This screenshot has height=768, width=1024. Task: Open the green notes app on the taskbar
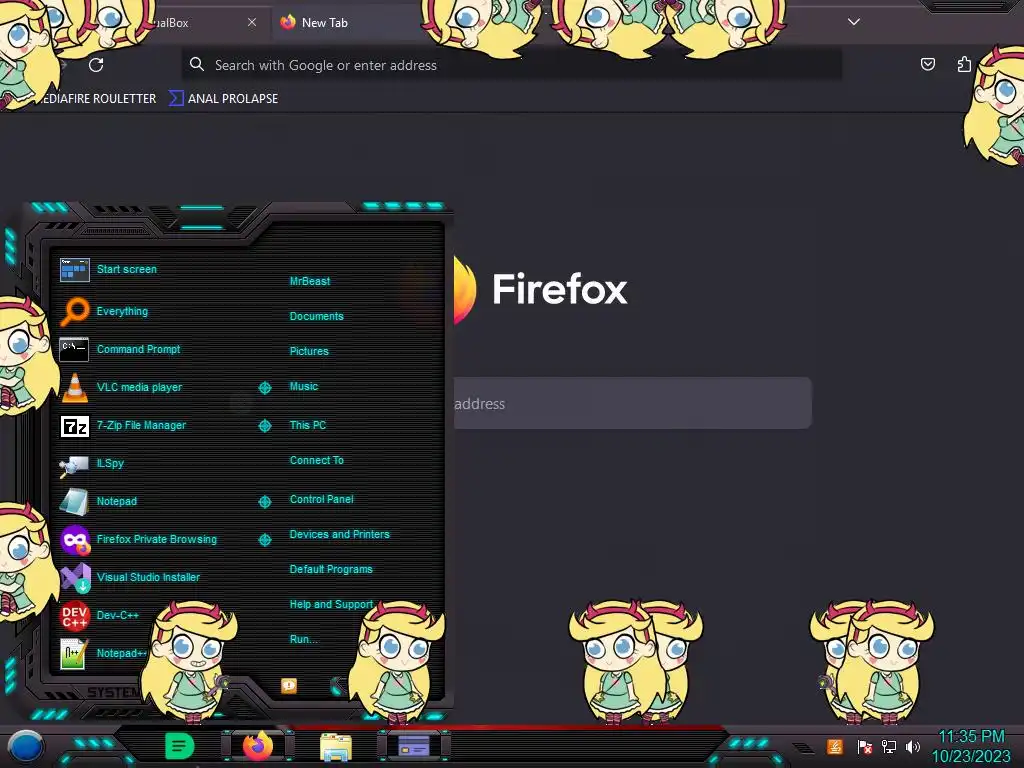pos(180,746)
